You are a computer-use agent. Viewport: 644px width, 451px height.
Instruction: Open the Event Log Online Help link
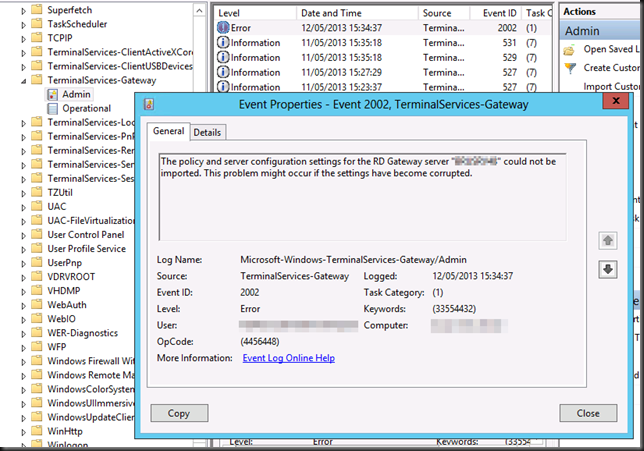pos(288,358)
